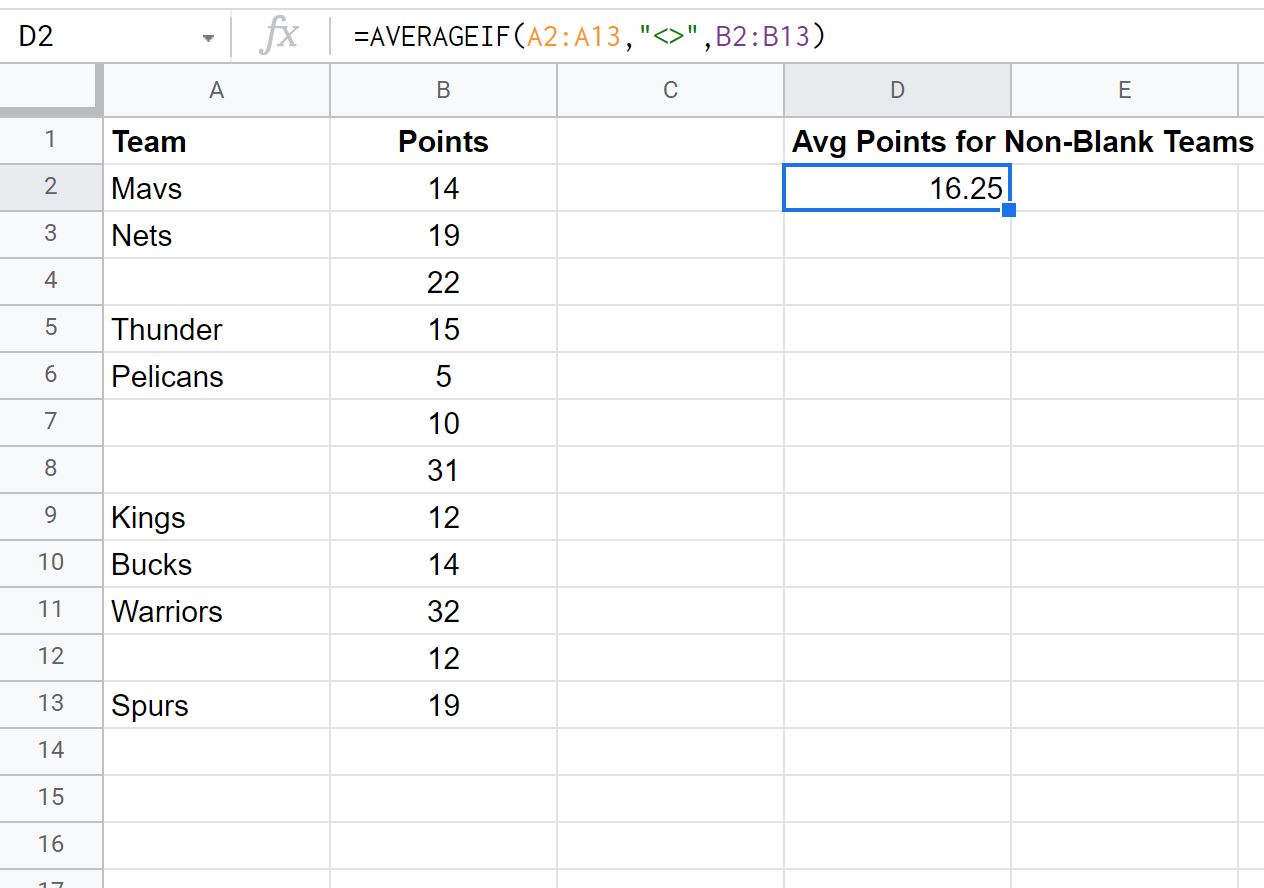
Task: Click the select-all corner box
Action: tap(51, 90)
